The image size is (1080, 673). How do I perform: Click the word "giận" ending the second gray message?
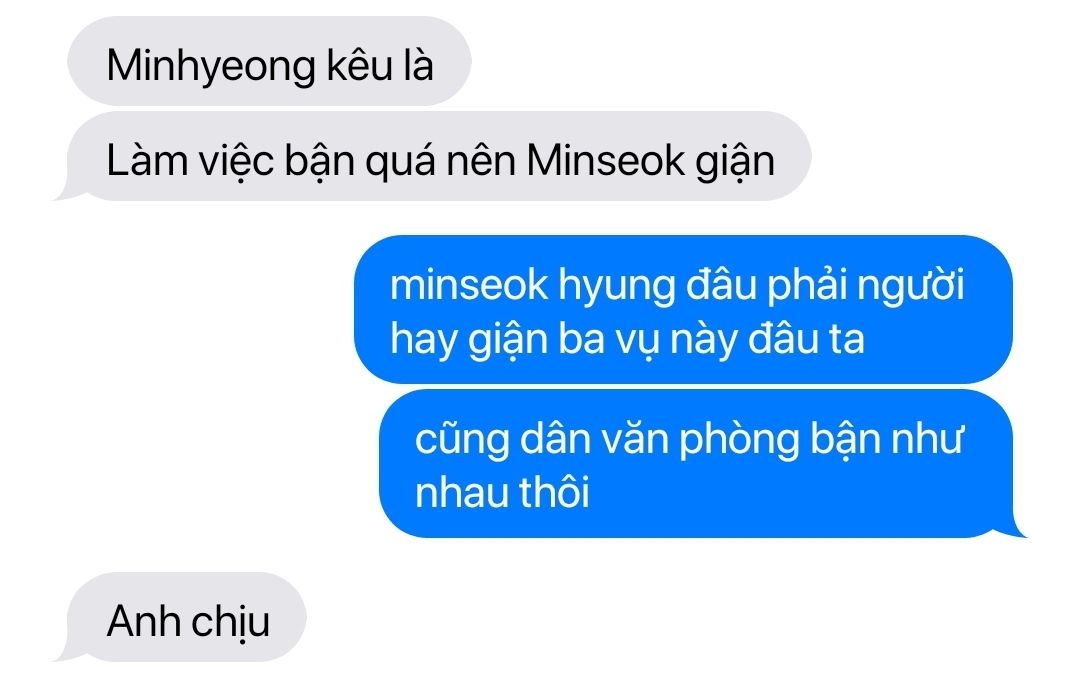click(735, 163)
